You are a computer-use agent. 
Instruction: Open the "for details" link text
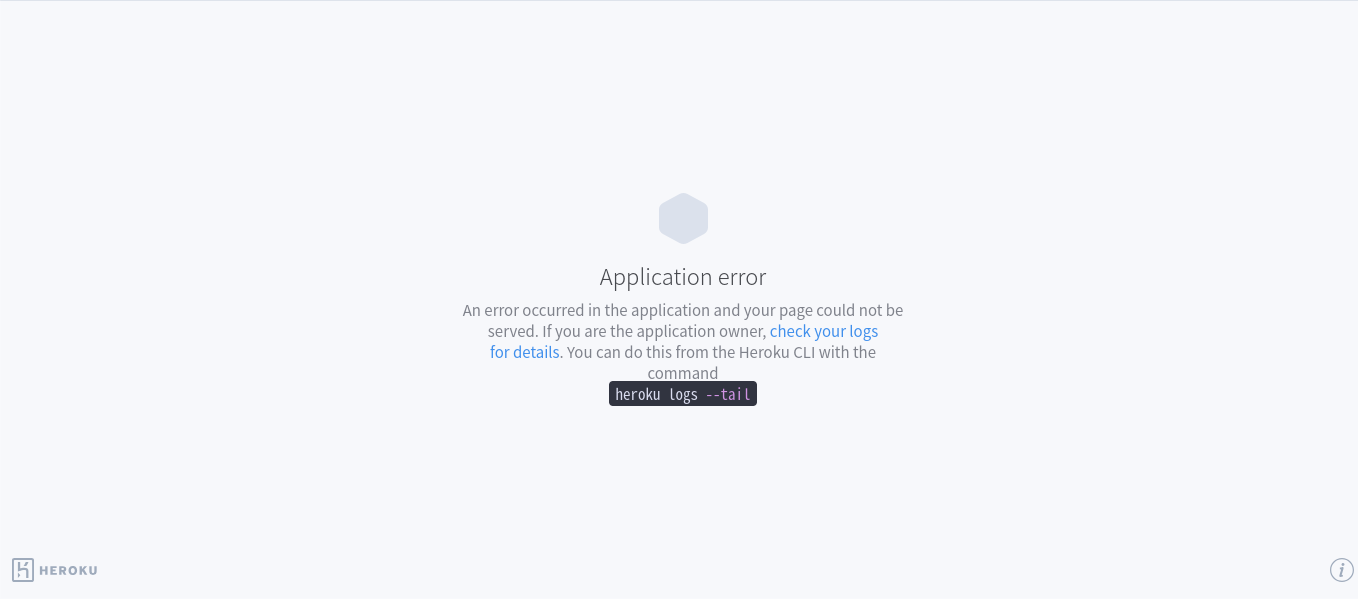[x=524, y=352]
